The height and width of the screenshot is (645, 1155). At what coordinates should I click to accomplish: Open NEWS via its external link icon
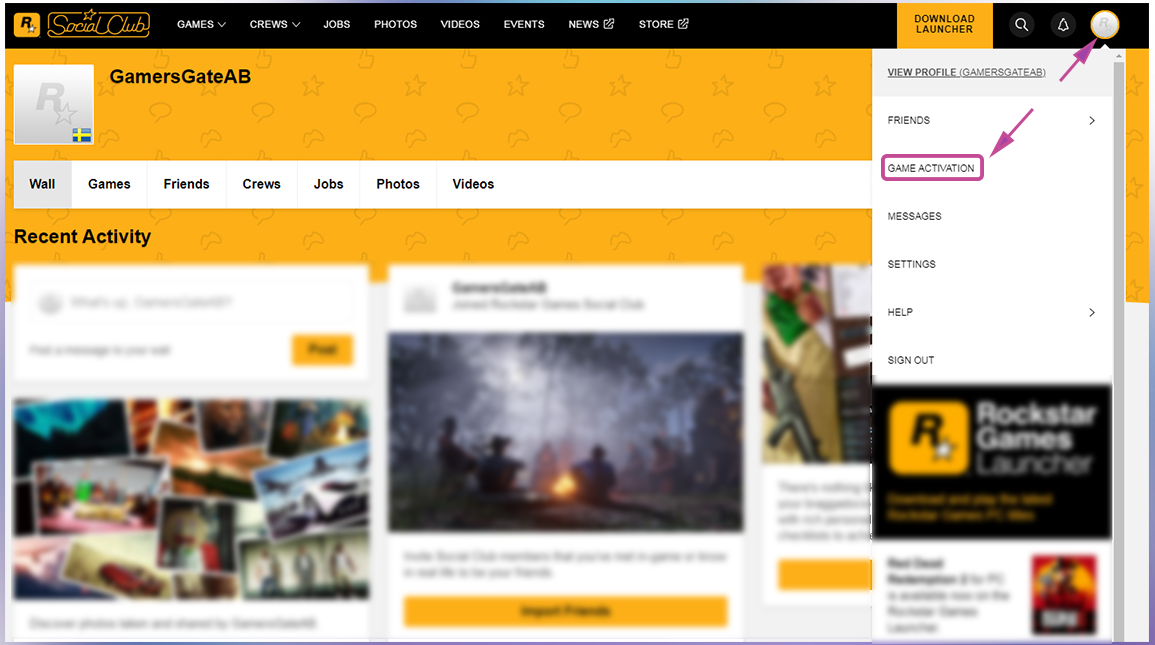[x=610, y=23]
